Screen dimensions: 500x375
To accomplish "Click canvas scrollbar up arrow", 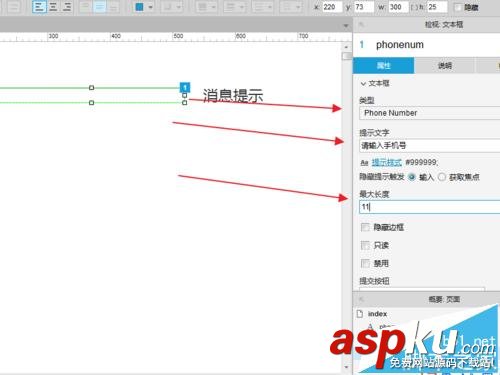I will pyautogui.click(x=346, y=47).
